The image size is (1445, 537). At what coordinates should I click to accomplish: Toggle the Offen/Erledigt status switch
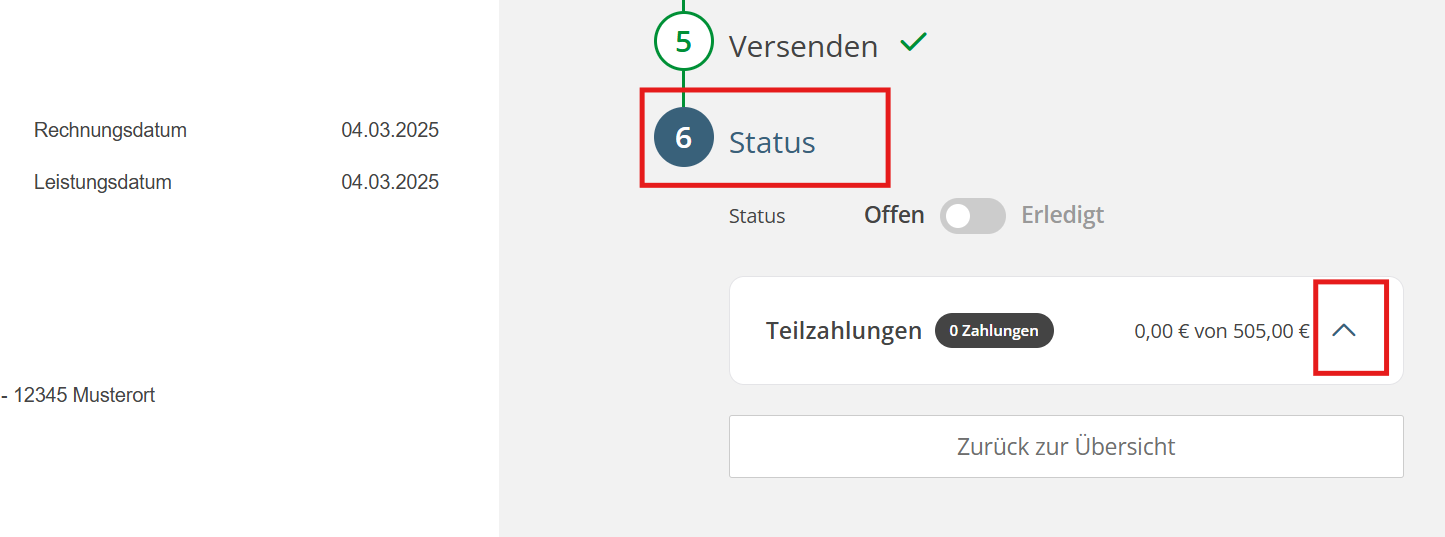pyautogui.click(x=972, y=216)
